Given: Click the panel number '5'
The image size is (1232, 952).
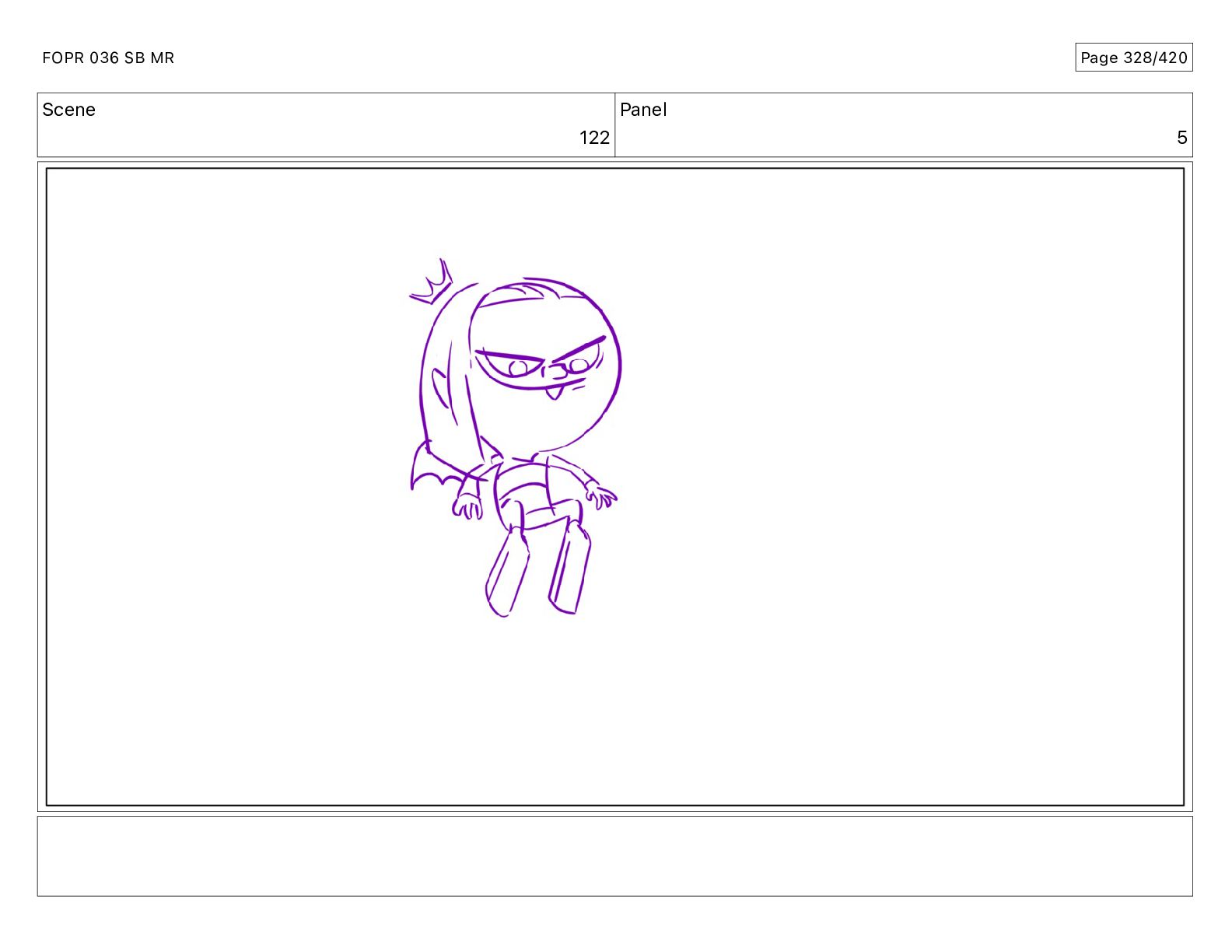Looking at the screenshot, I should tap(1181, 138).
